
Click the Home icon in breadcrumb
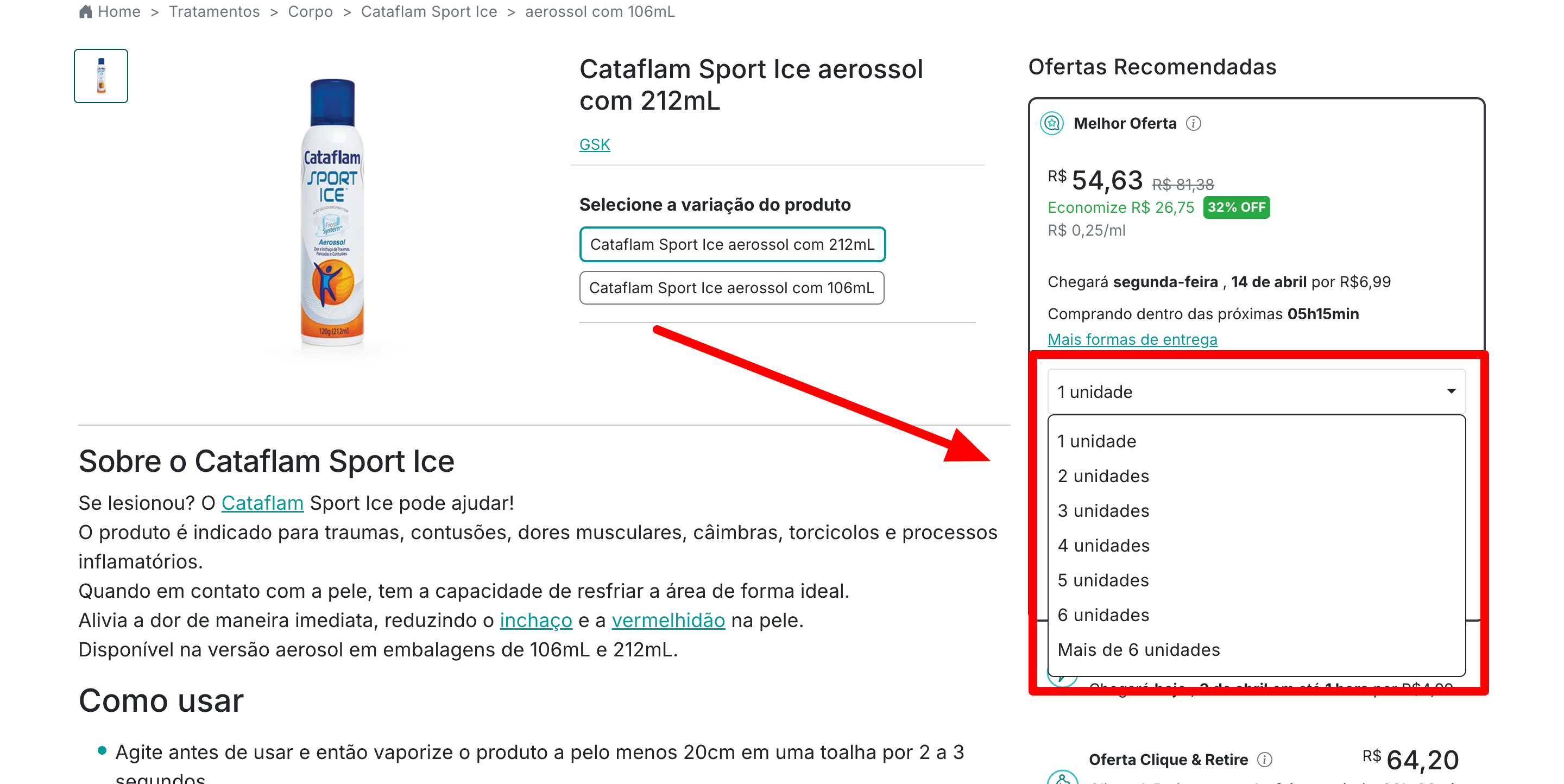pos(86,11)
